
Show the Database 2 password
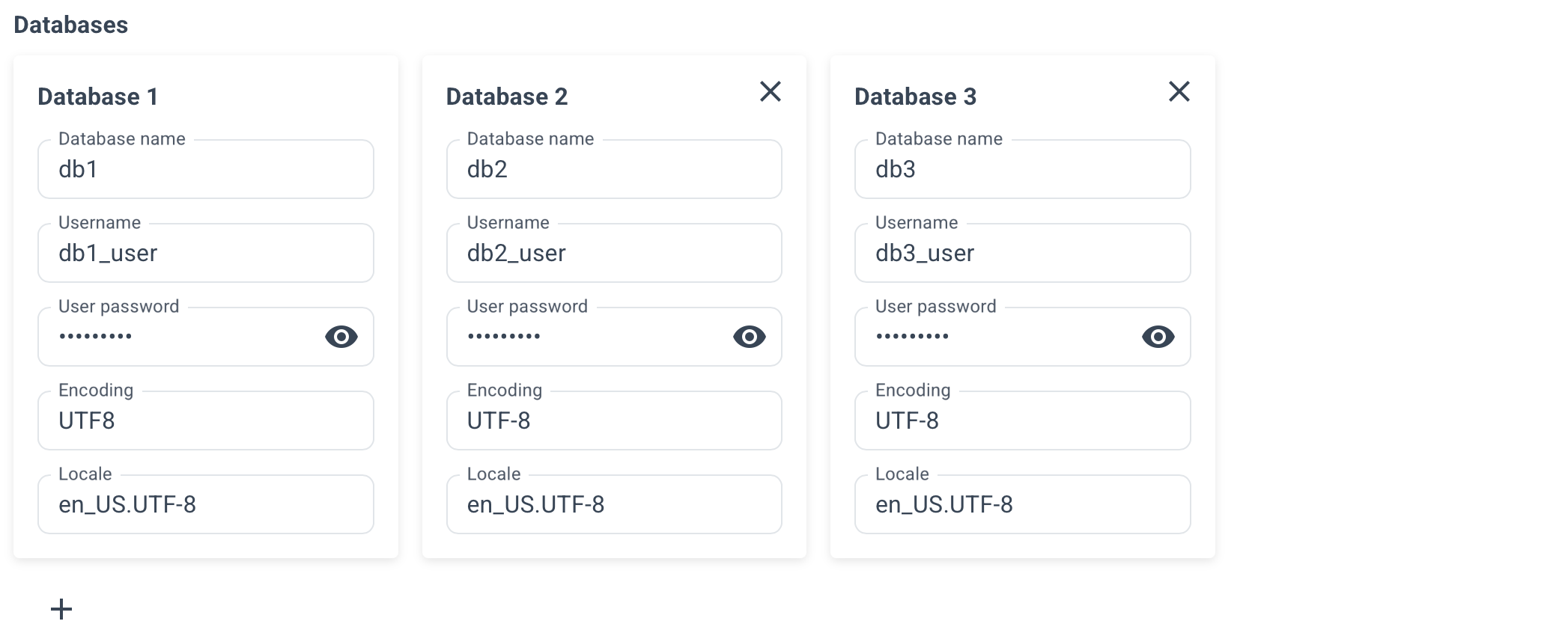750,337
